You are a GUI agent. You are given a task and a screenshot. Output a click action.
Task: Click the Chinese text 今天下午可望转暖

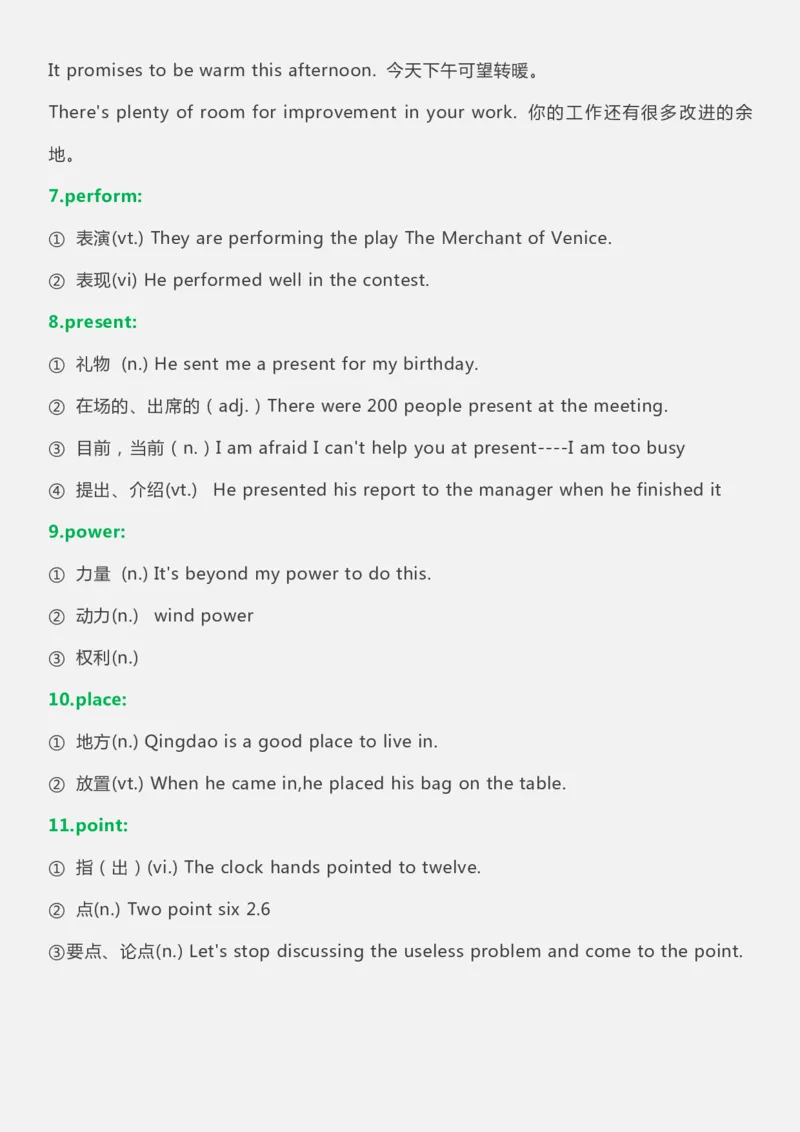tap(464, 71)
